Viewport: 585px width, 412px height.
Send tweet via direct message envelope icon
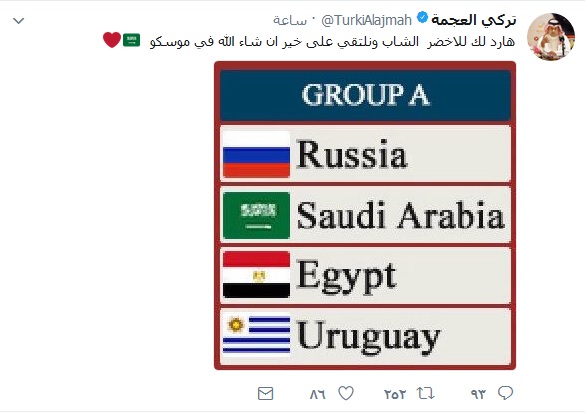pos(266,393)
